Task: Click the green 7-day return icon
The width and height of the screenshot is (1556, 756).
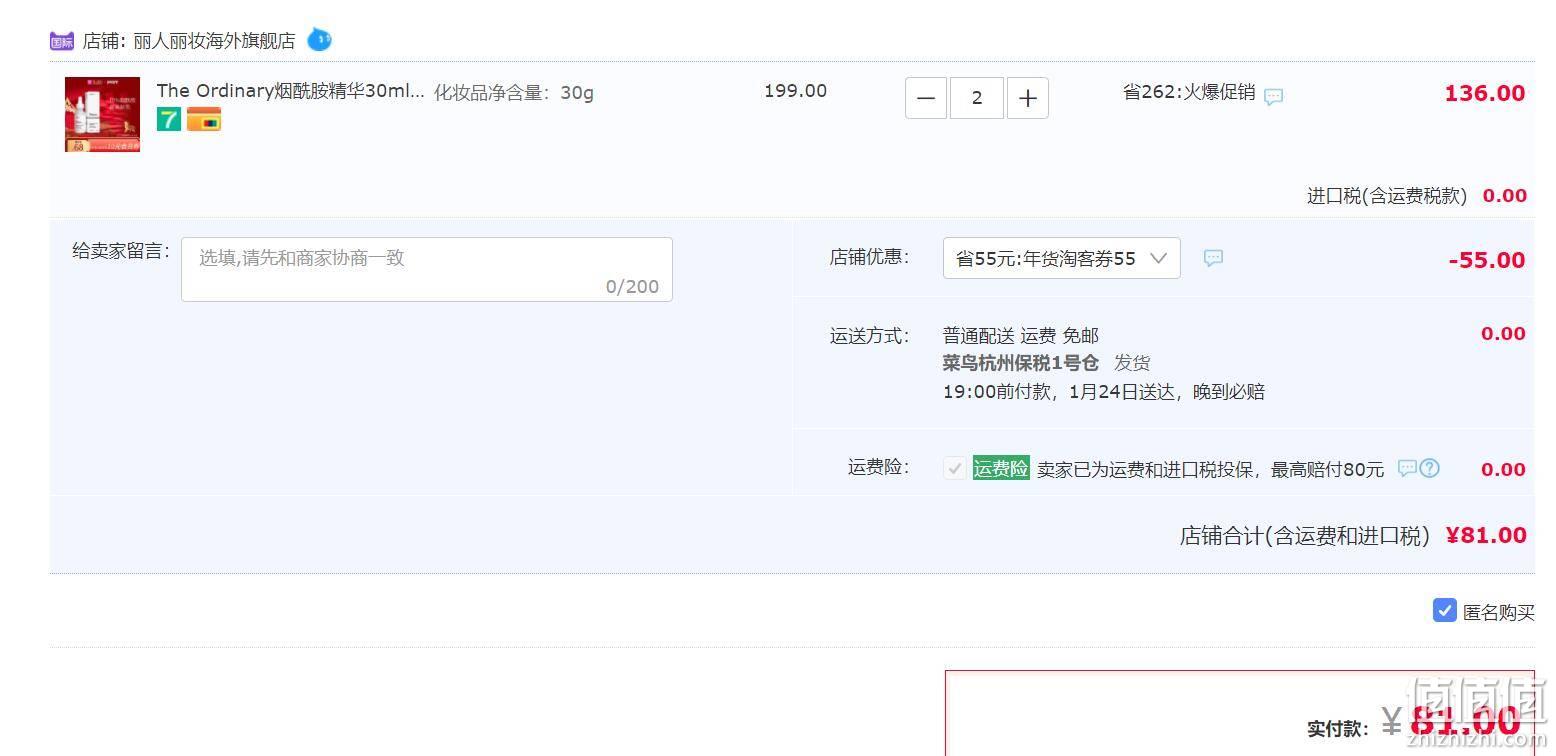Action: click(169, 120)
